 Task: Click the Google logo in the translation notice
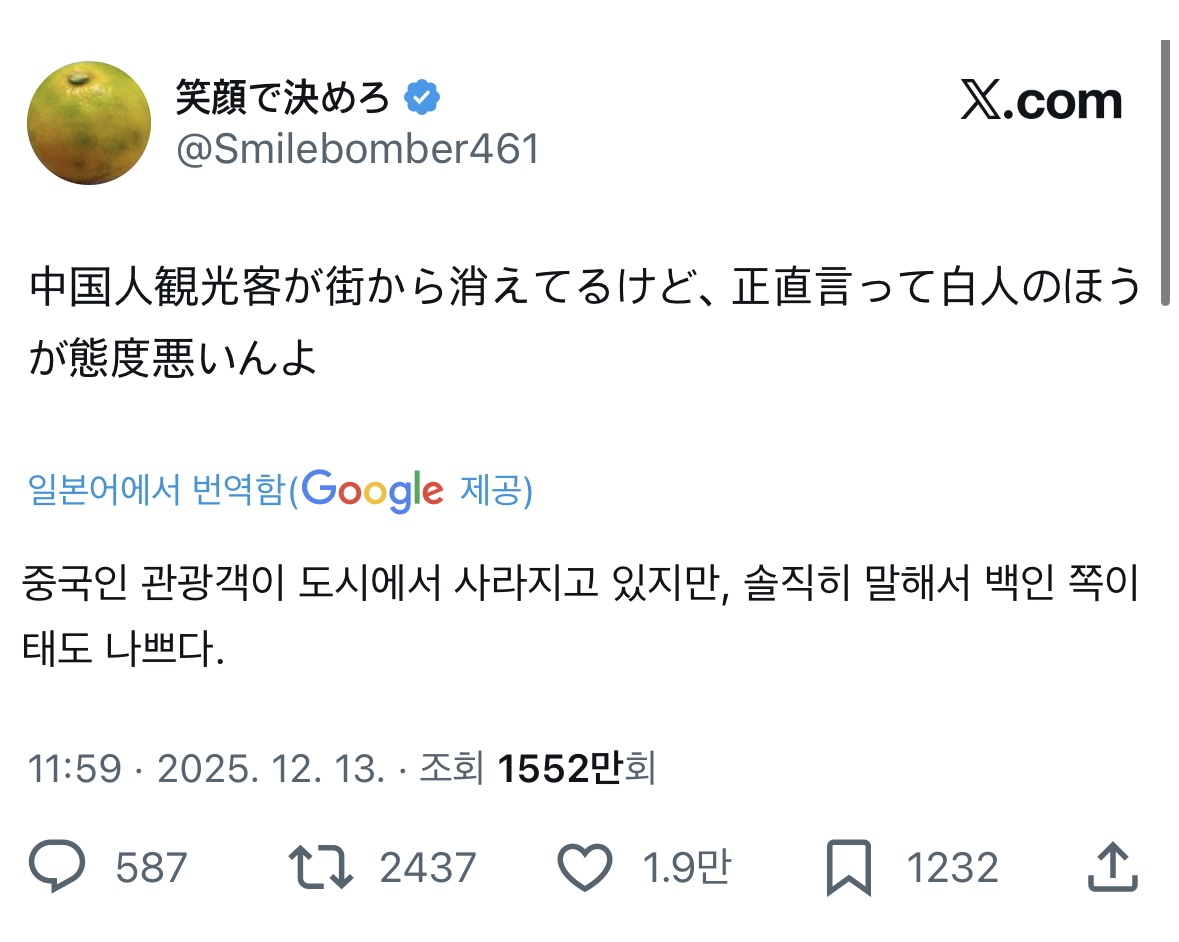tap(373, 489)
